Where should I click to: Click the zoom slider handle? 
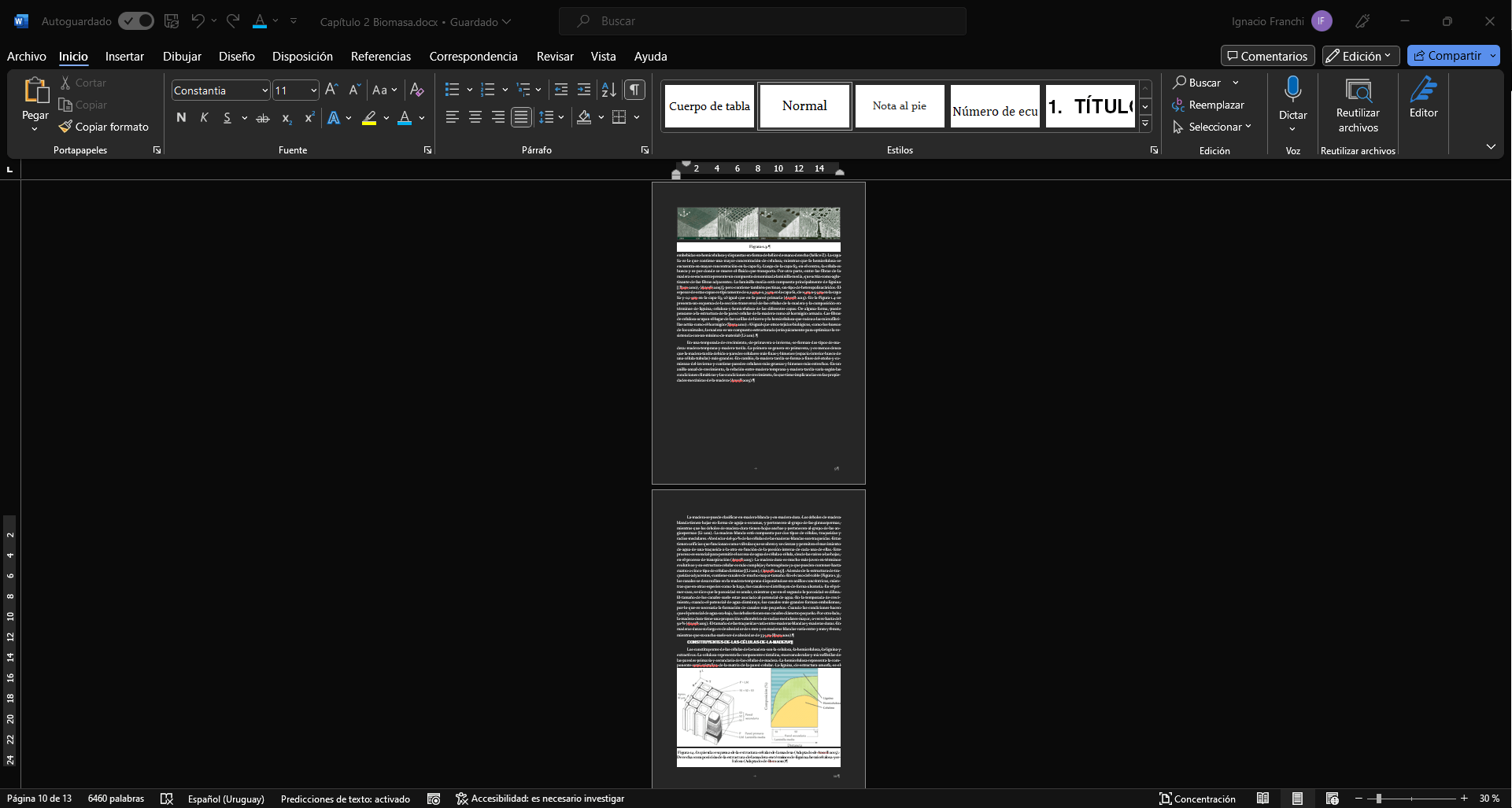tap(1378, 799)
